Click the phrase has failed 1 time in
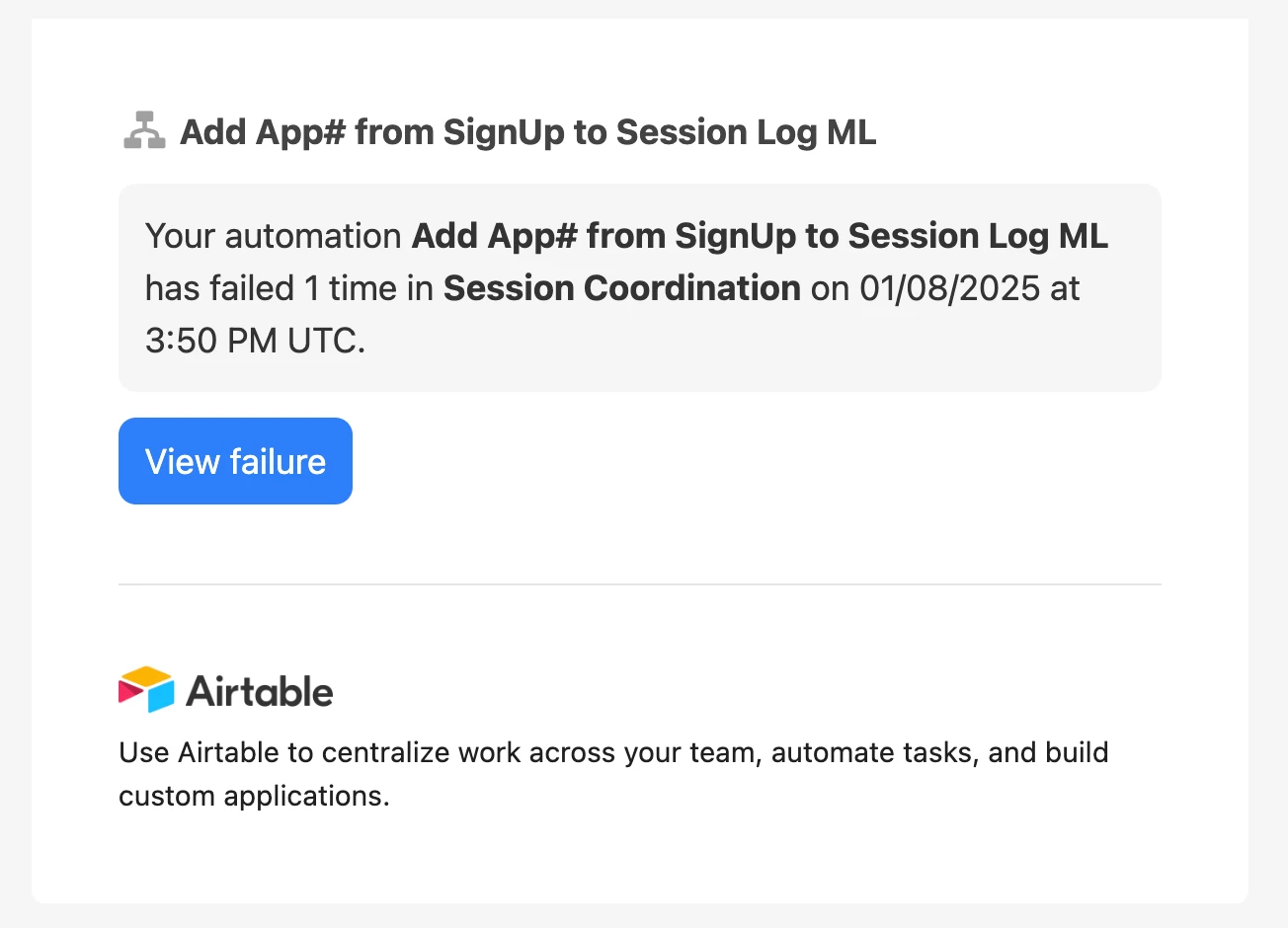Image resolution: width=1288 pixels, height=928 pixels. 289,288
